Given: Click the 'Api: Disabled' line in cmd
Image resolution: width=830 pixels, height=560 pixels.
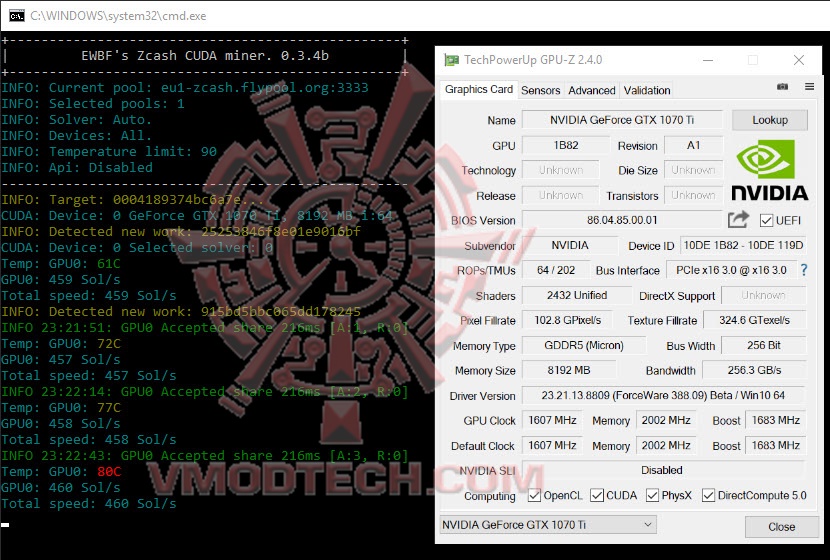Looking at the screenshot, I should click(101, 168).
